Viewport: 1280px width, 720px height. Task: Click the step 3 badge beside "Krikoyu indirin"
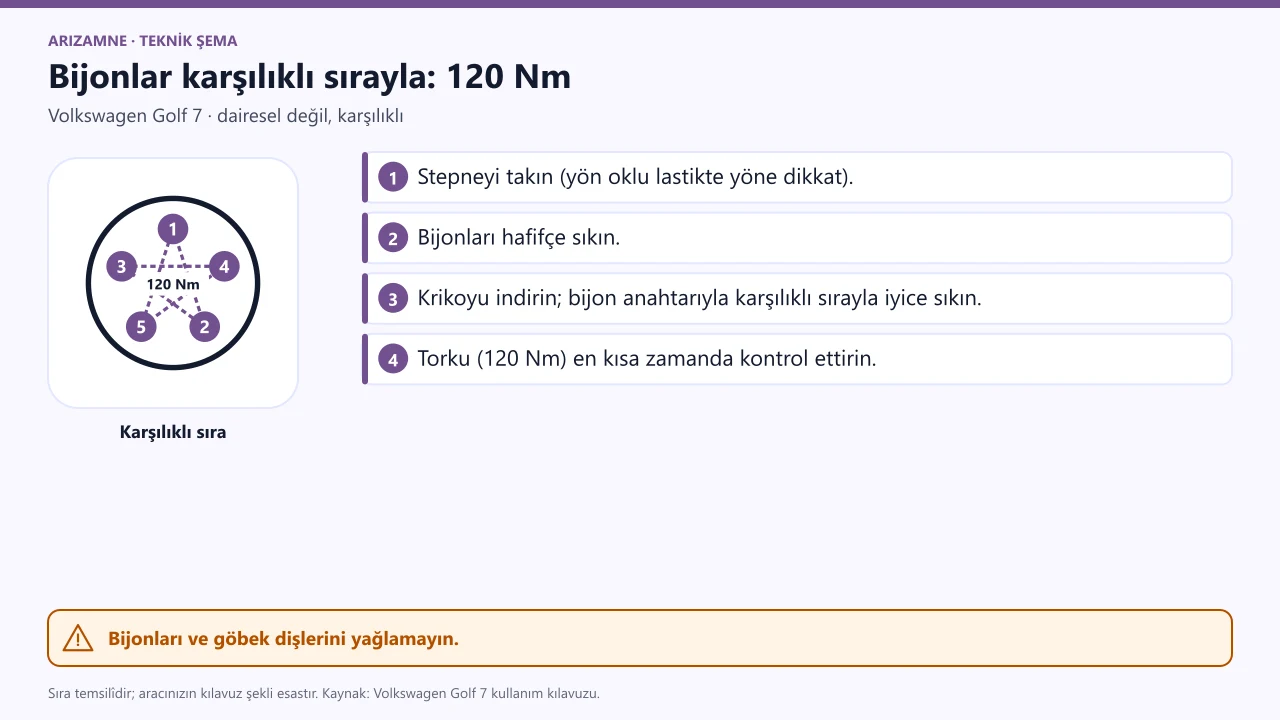[x=393, y=298]
